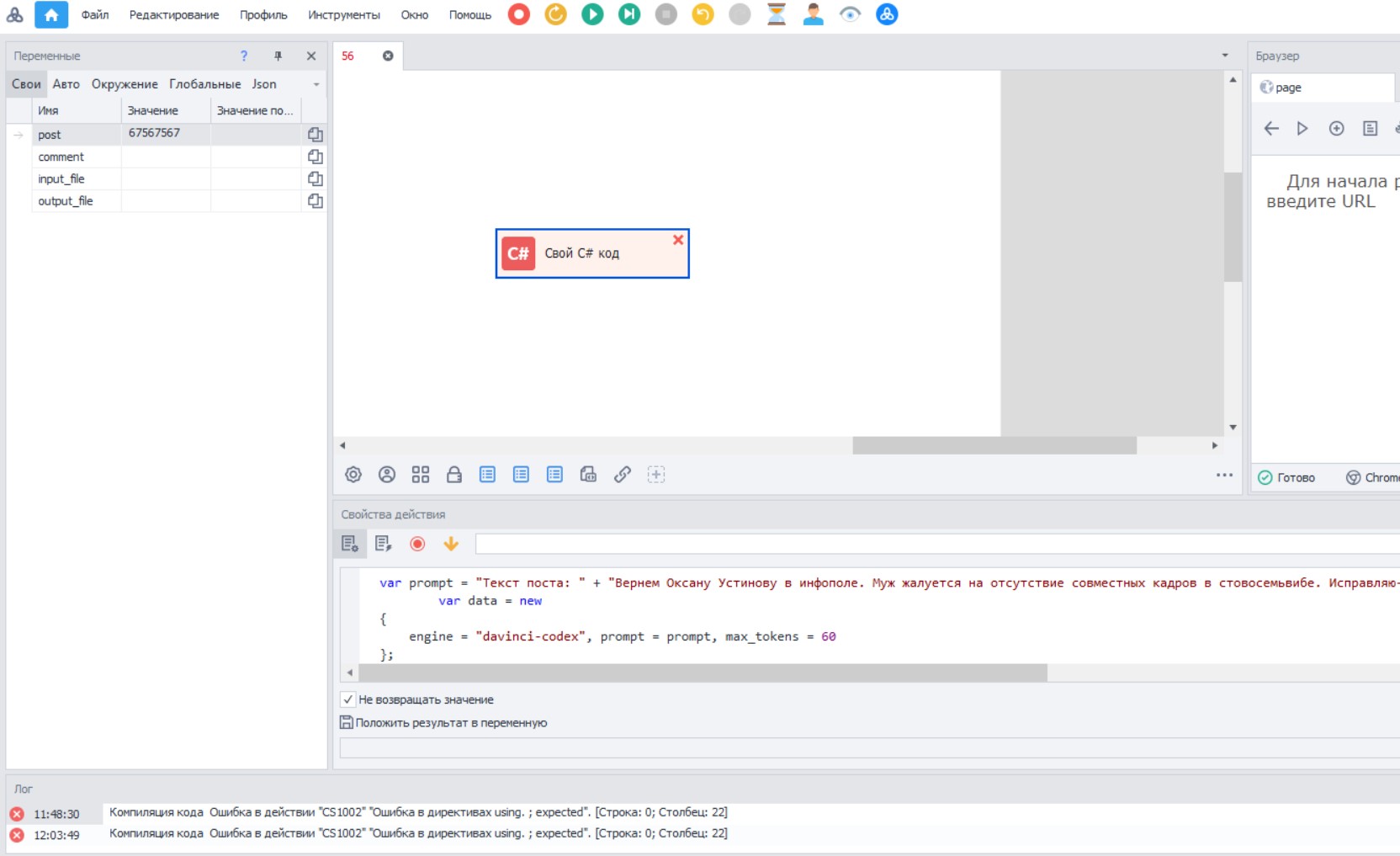Screen dimensions: 1400x856
Task: Toggle 'Не возвращать значение' checkbox
Action: tap(348, 699)
